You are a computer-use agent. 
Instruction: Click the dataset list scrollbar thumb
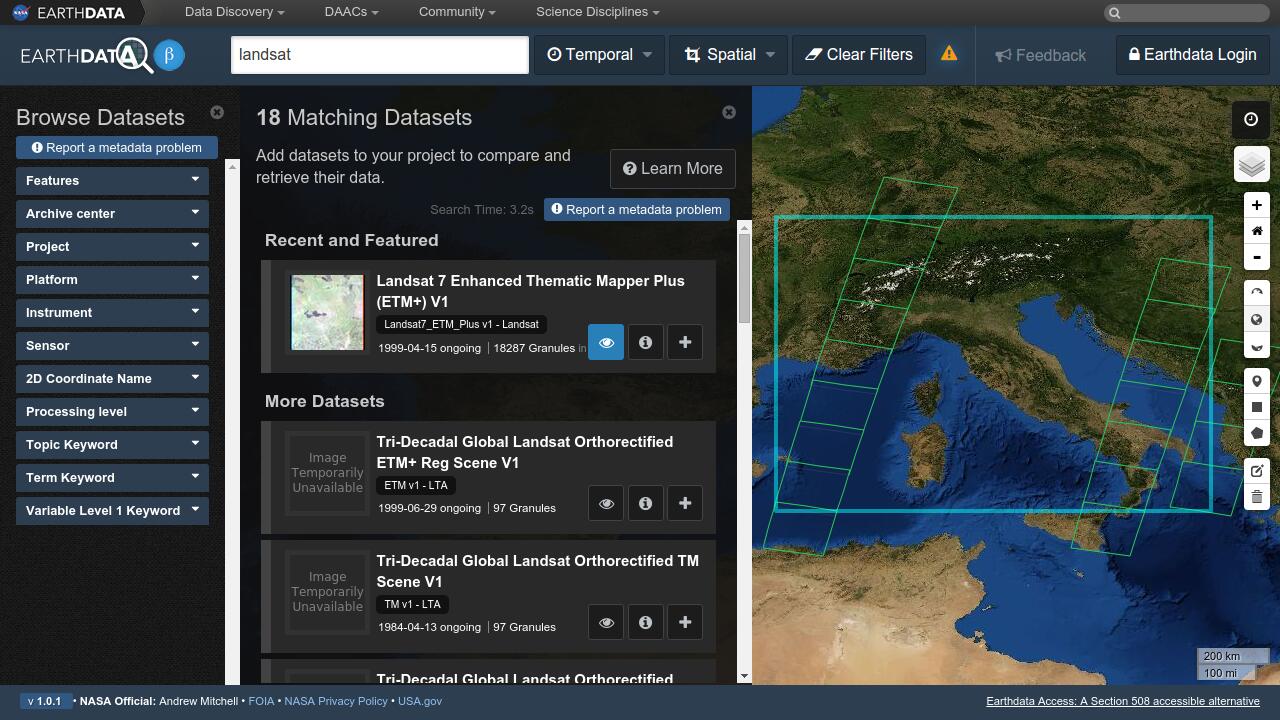pos(744,278)
